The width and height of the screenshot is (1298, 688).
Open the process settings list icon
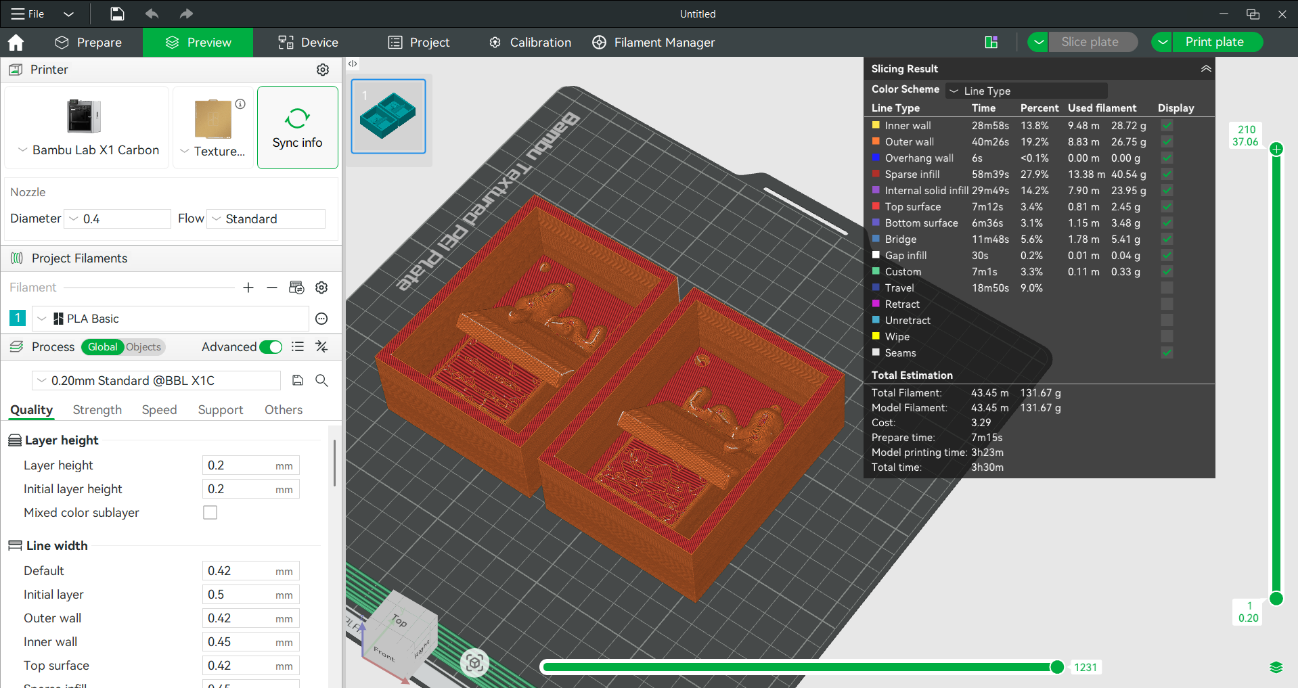(297, 347)
